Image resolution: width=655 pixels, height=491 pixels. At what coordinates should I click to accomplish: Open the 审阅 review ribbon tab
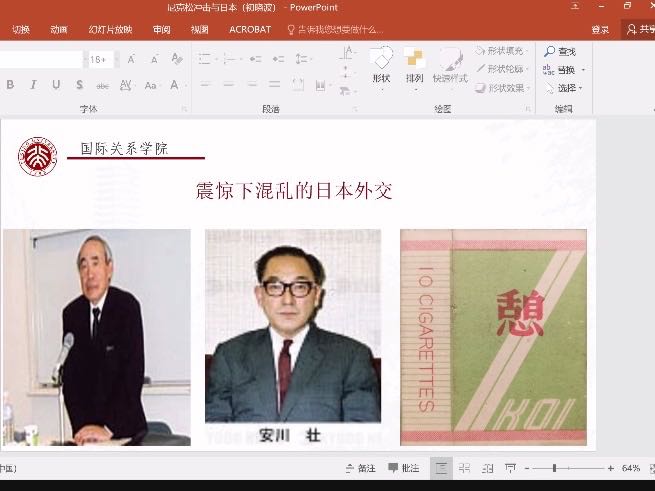click(161, 30)
